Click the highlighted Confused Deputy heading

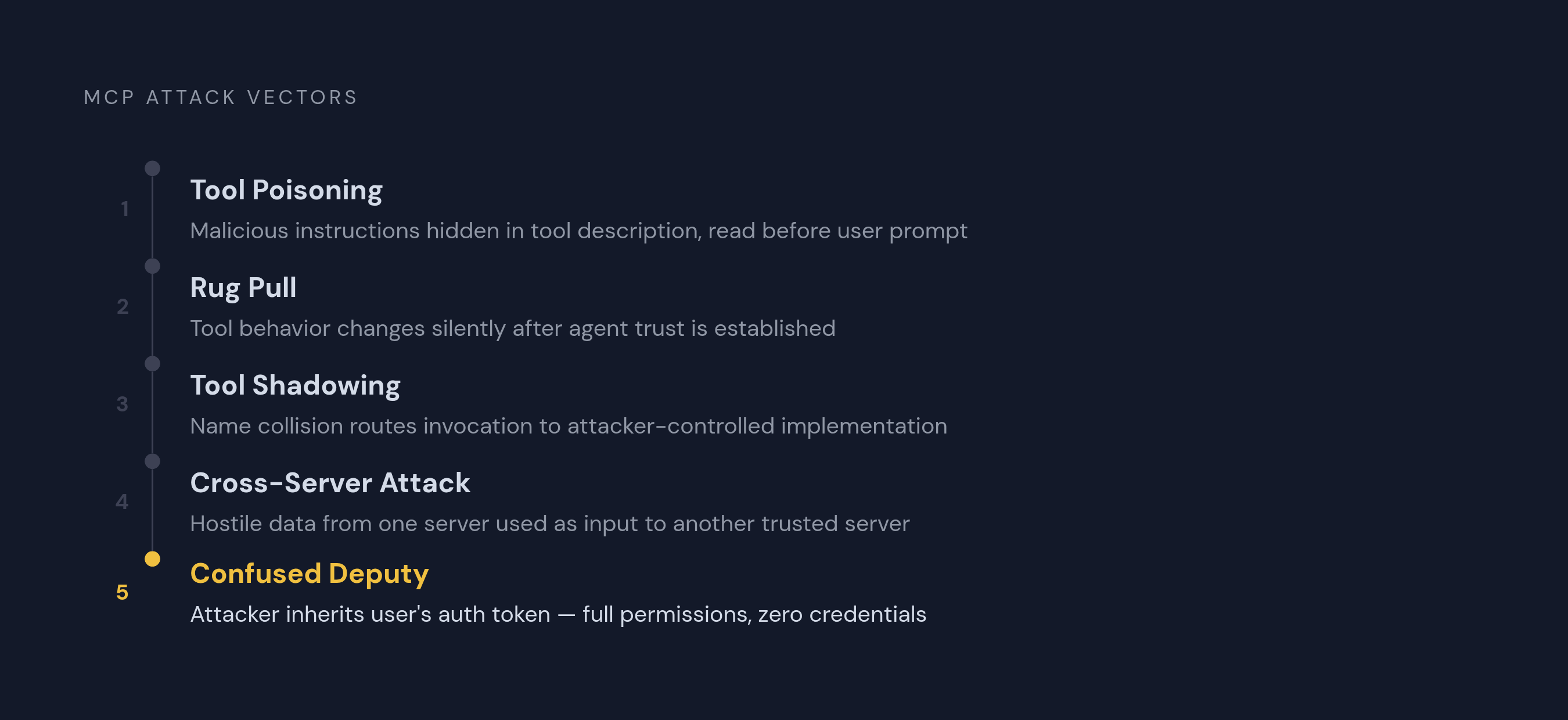point(309,574)
